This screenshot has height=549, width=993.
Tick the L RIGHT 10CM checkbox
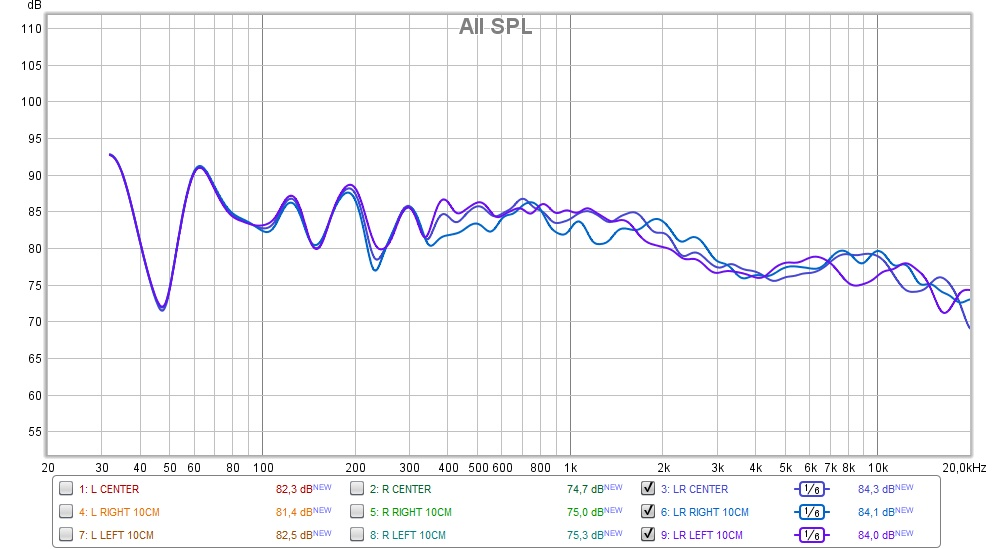(66, 511)
